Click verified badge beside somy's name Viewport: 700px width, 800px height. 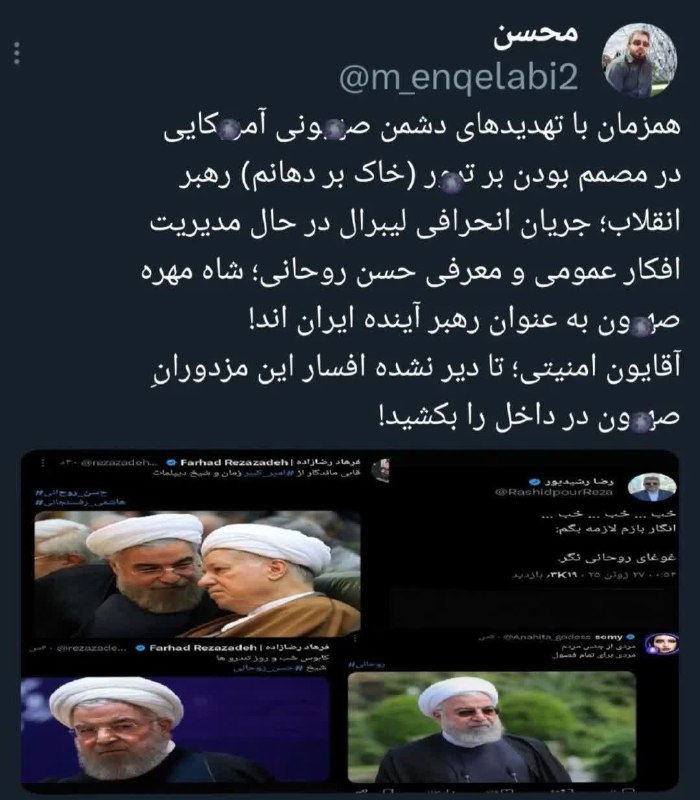tap(630, 637)
